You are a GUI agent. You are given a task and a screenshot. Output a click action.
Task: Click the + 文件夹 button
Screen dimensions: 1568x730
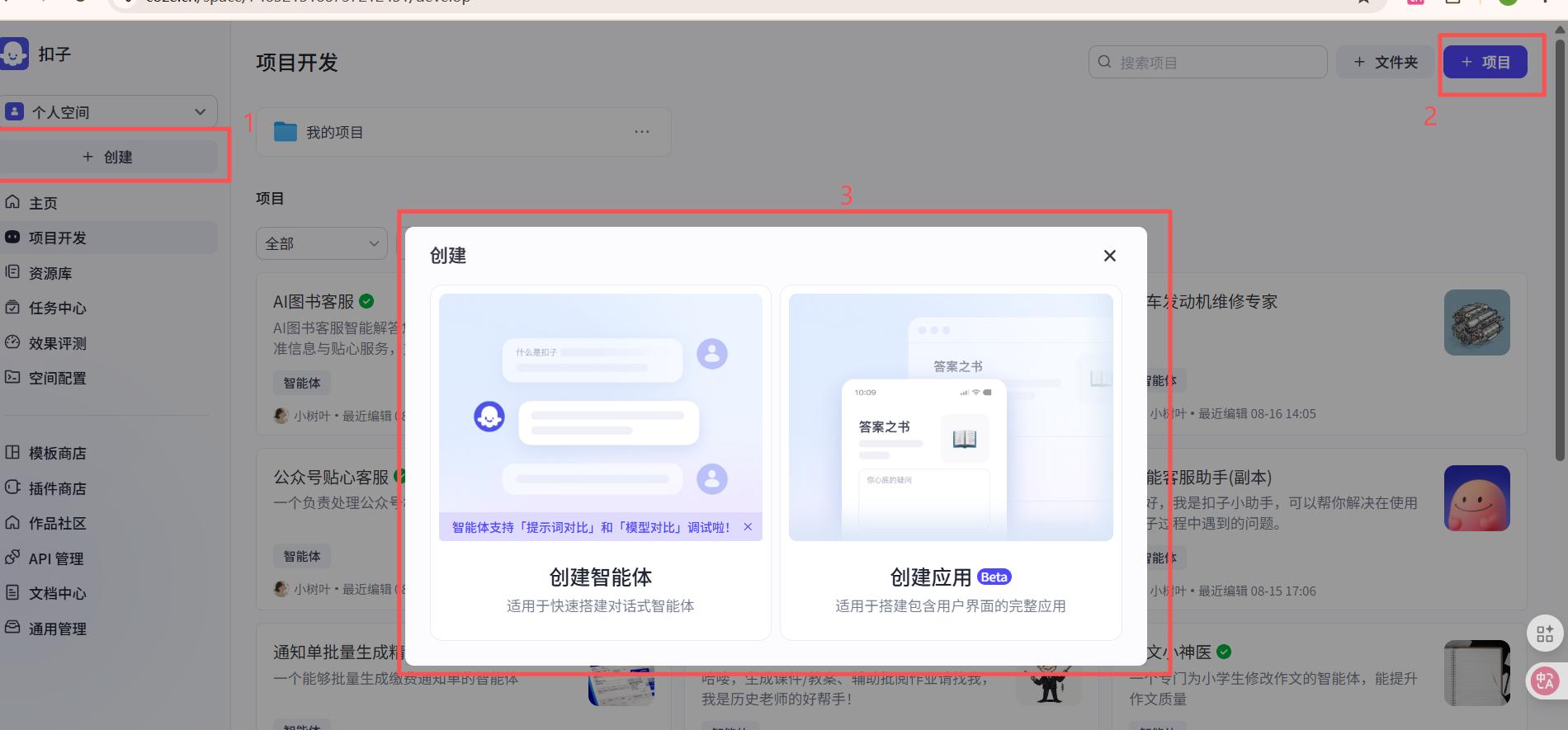1386,62
